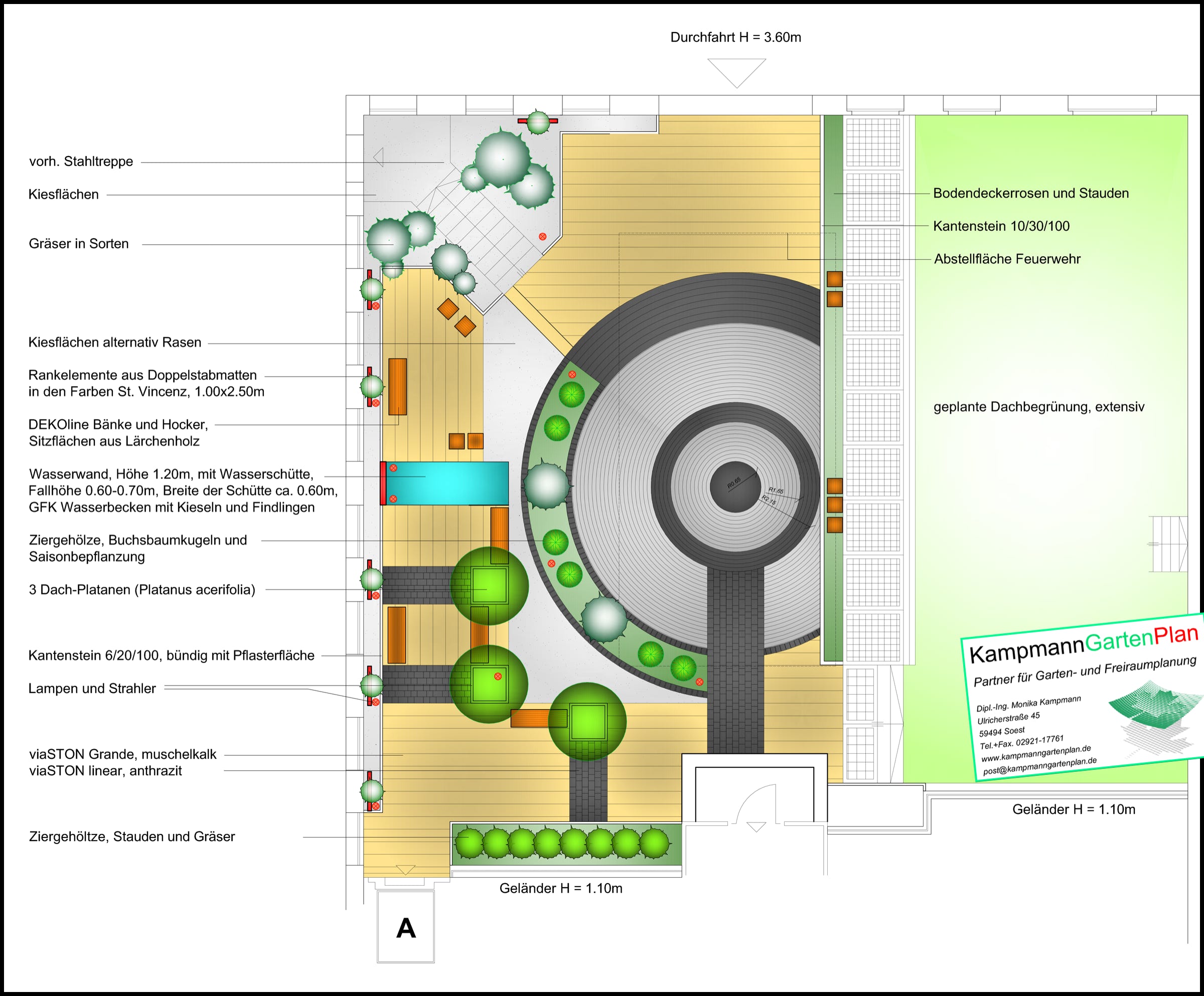Select the 'Saisonbepflanzung' text
Screen dimensions: 1204x996
(87, 557)
